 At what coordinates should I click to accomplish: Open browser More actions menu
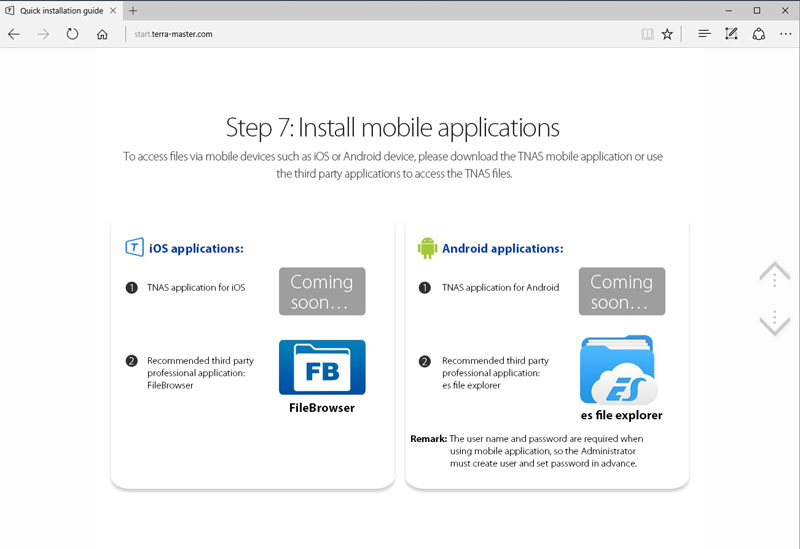pos(785,34)
